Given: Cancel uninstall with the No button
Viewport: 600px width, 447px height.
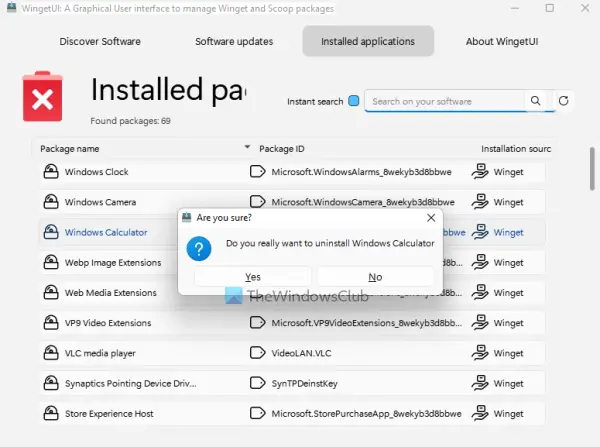Looking at the screenshot, I should [x=375, y=277].
